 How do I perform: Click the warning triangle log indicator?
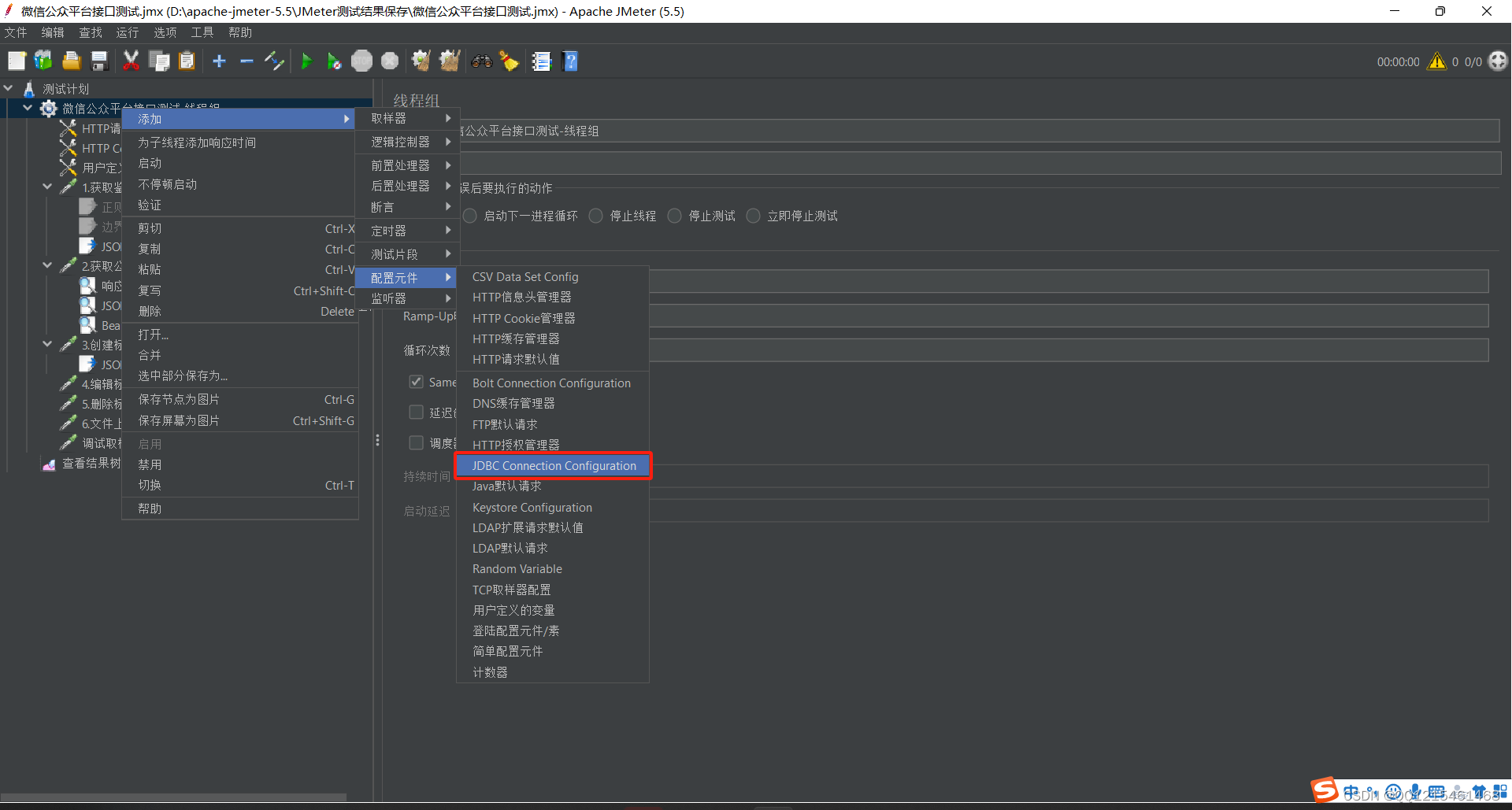pyautogui.click(x=1437, y=61)
